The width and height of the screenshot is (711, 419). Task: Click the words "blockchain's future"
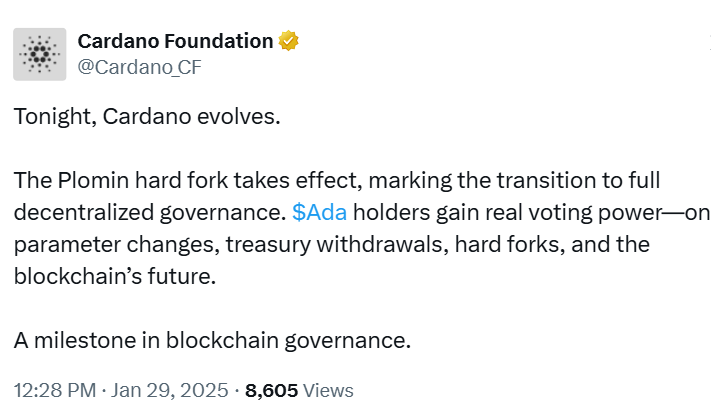click(x=114, y=276)
